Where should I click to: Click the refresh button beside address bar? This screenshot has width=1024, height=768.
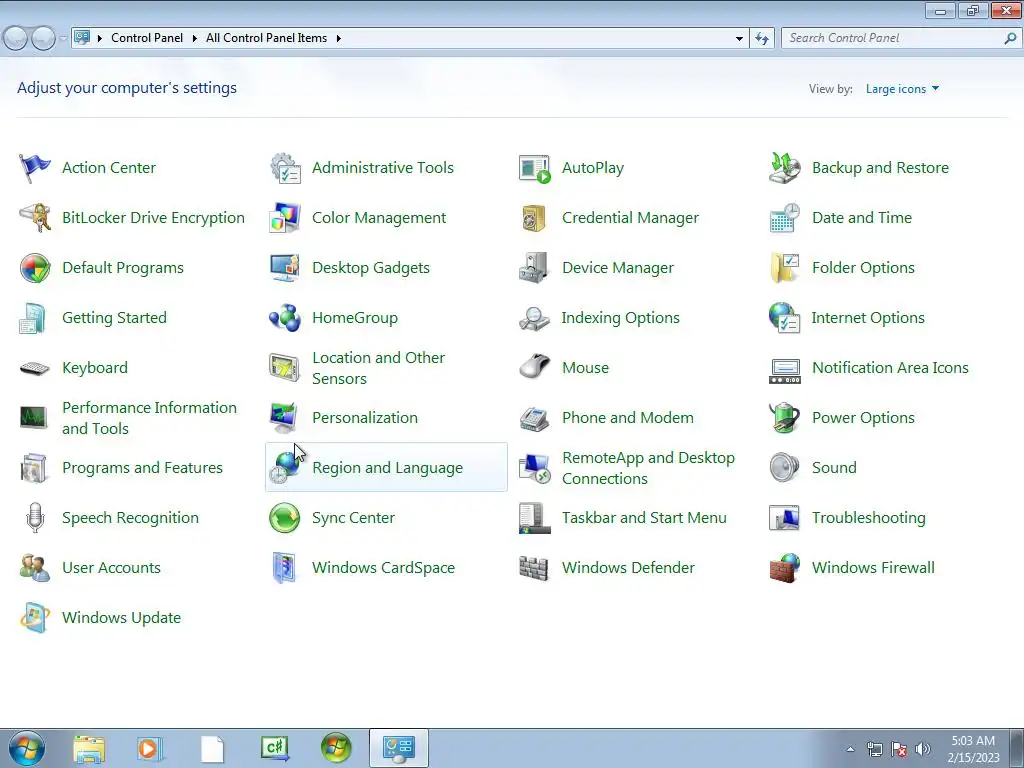[x=761, y=39]
